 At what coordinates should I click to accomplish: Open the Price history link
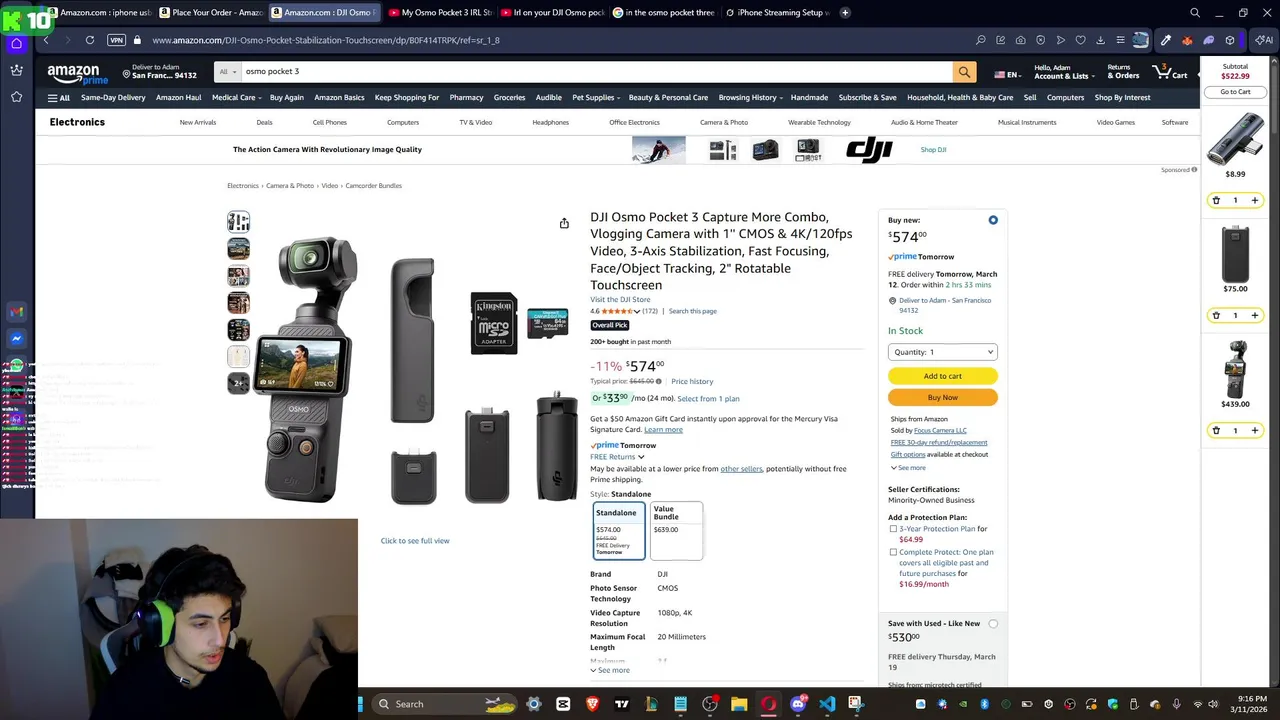coord(692,381)
